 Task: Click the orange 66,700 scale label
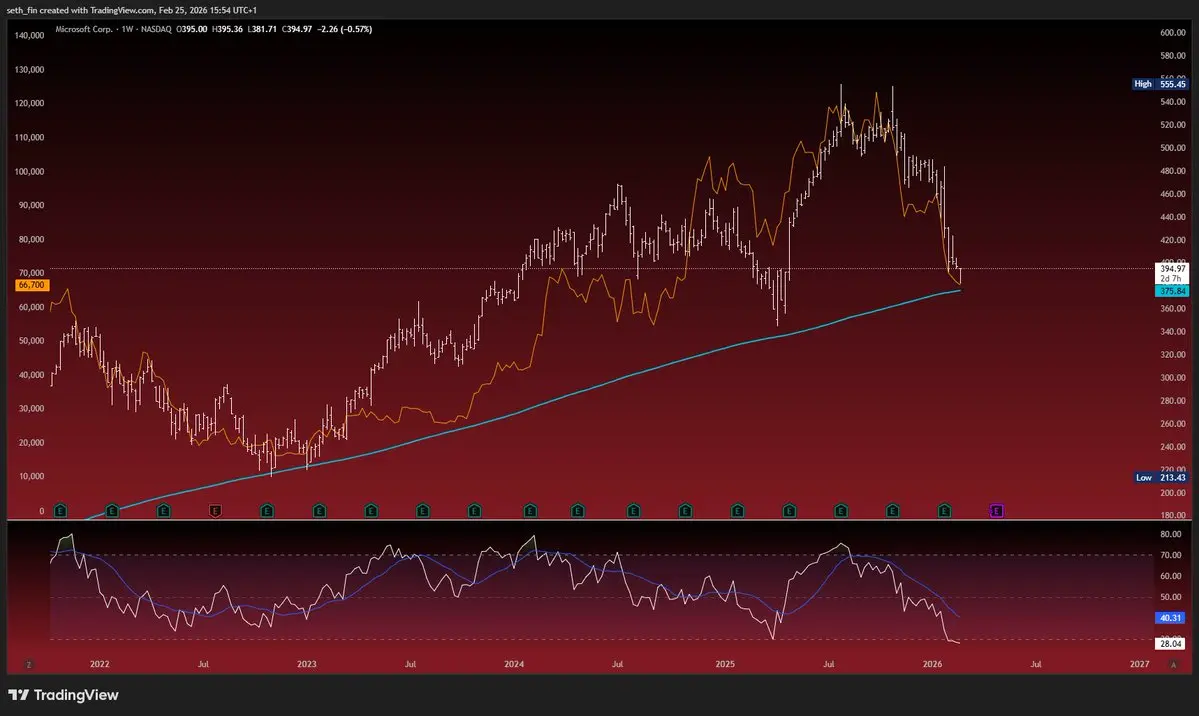(x=29, y=285)
